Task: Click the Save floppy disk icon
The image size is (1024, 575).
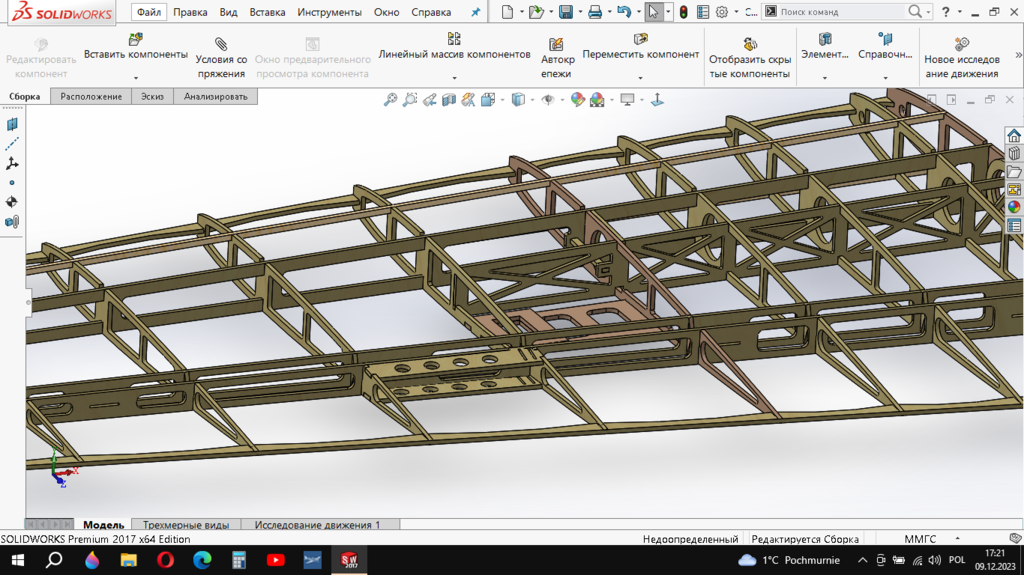Action: coord(565,12)
